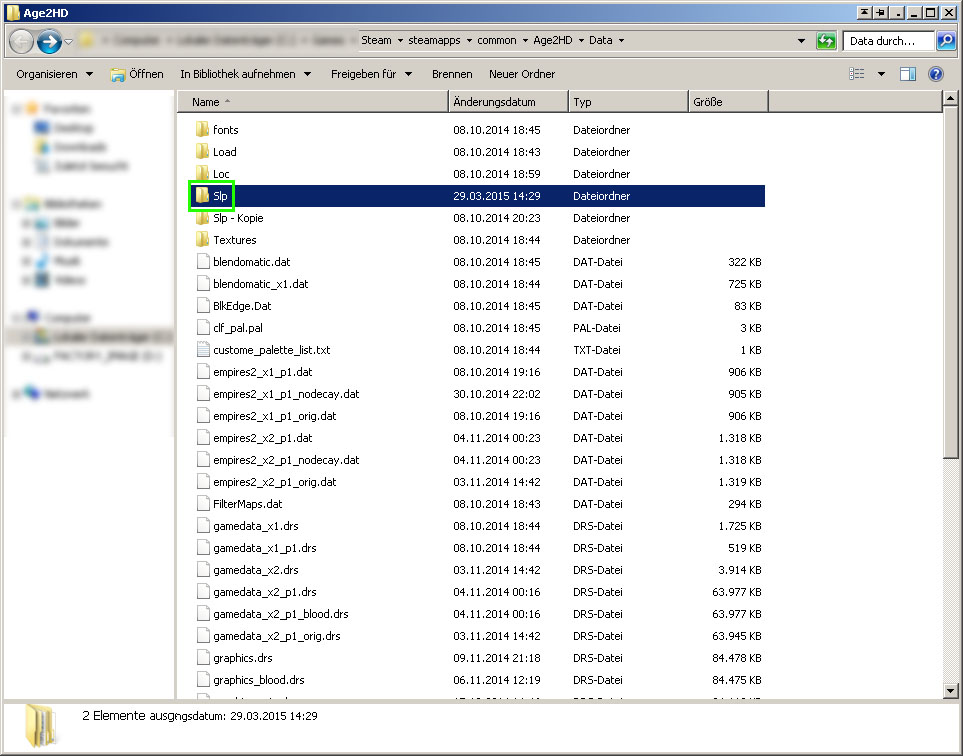Select file empires2_x1_p1.dat
The height and width of the screenshot is (756, 963).
[x=262, y=372]
